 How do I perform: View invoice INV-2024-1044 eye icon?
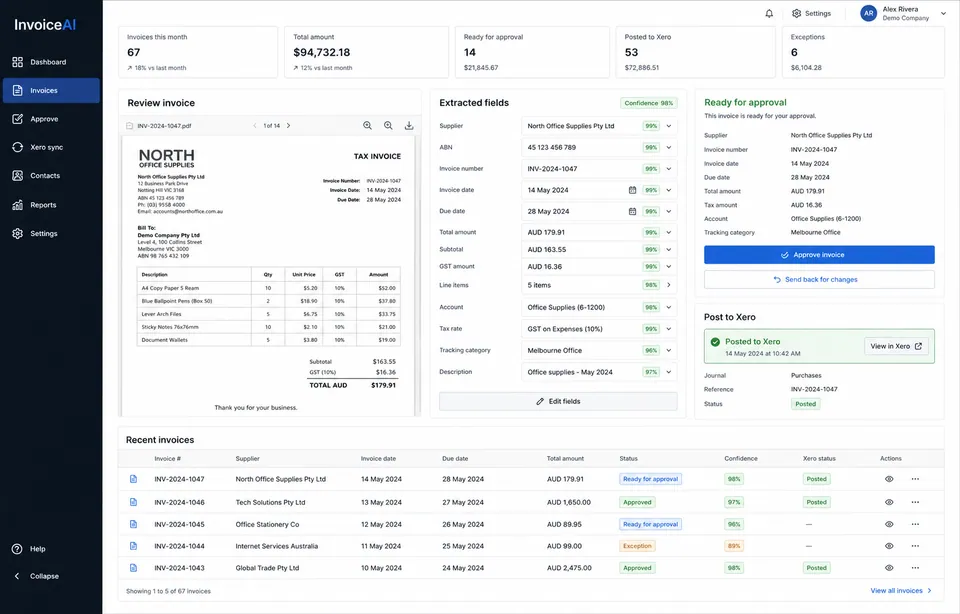889,546
